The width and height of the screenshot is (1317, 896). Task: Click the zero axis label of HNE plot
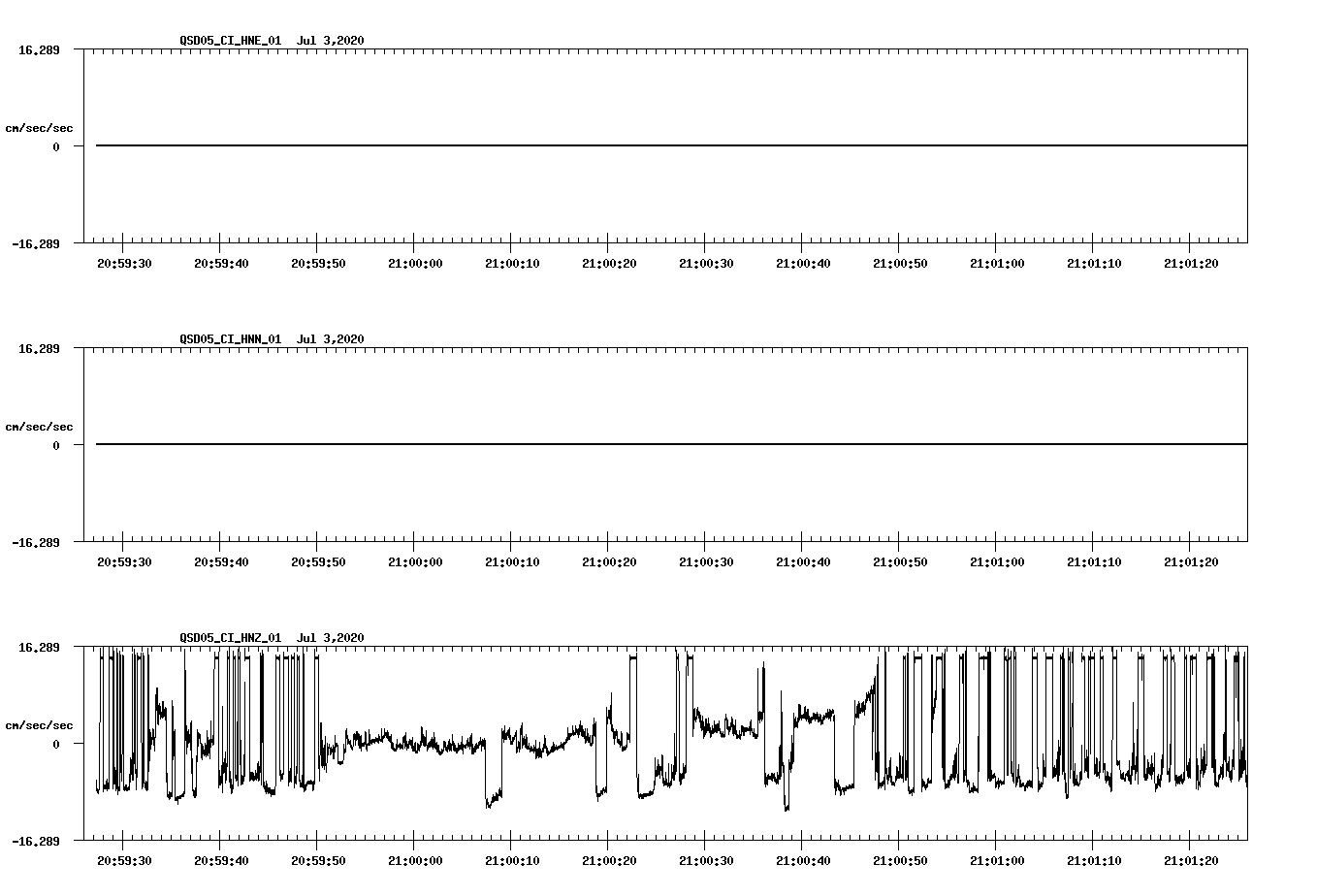click(56, 147)
